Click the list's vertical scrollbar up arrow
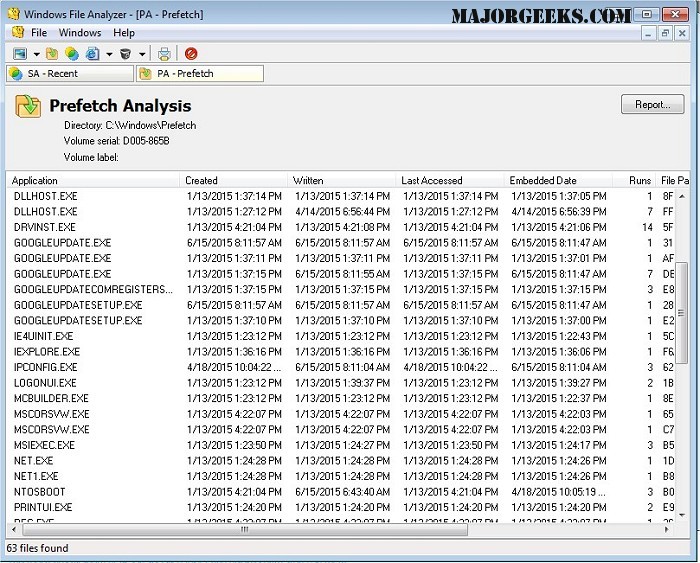The height and width of the screenshot is (563, 700). click(x=682, y=196)
